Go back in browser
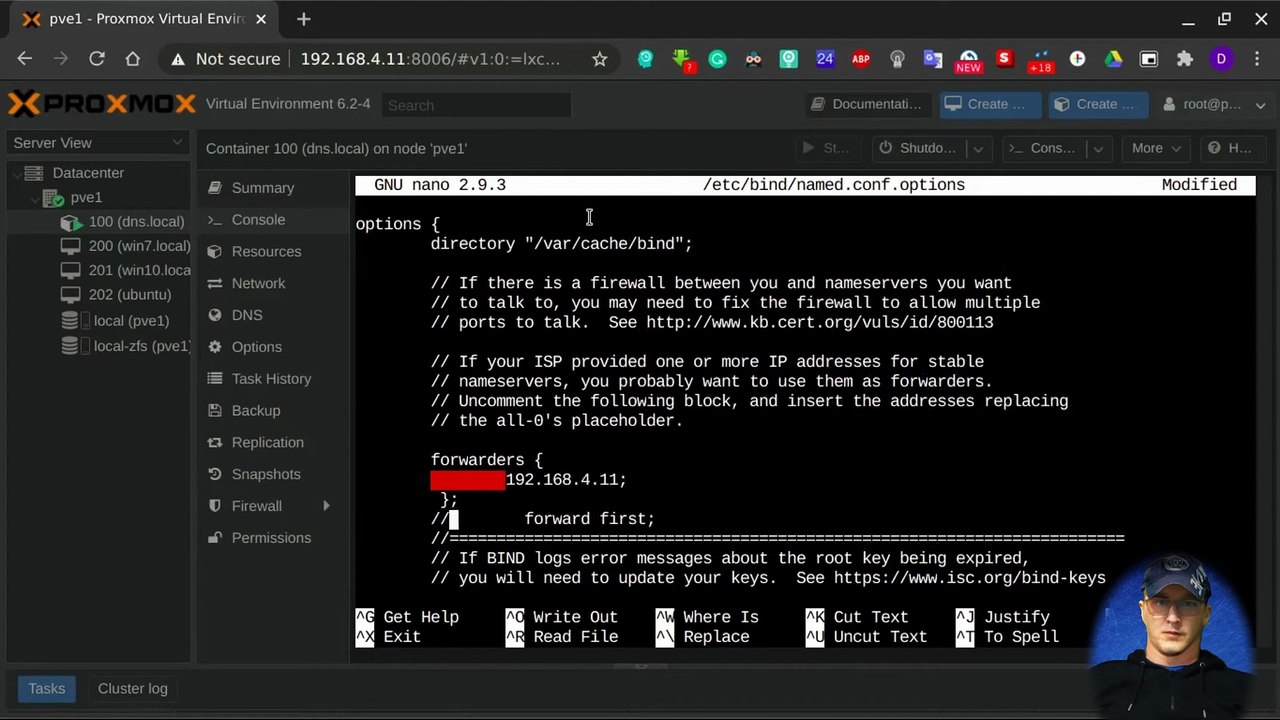Viewport: 1280px width, 720px height. pyautogui.click(x=25, y=59)
